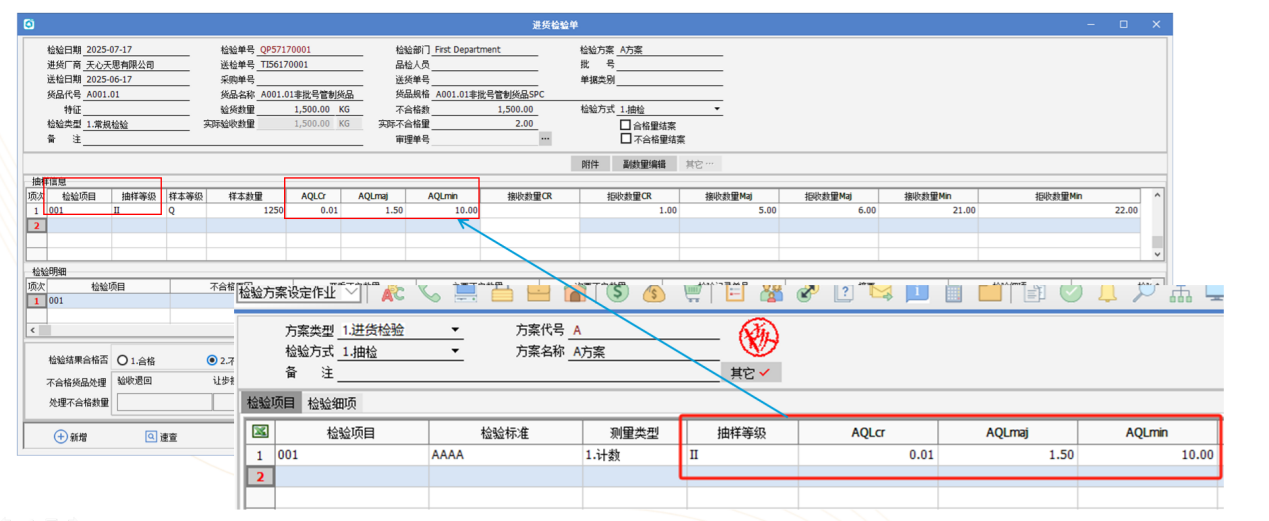Open the 检验方案设定作业 module dropdown

point(350,293)
